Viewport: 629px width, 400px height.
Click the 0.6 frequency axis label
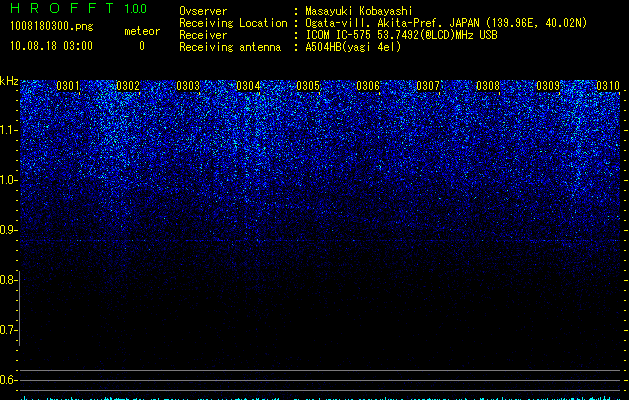click(8, 380)
